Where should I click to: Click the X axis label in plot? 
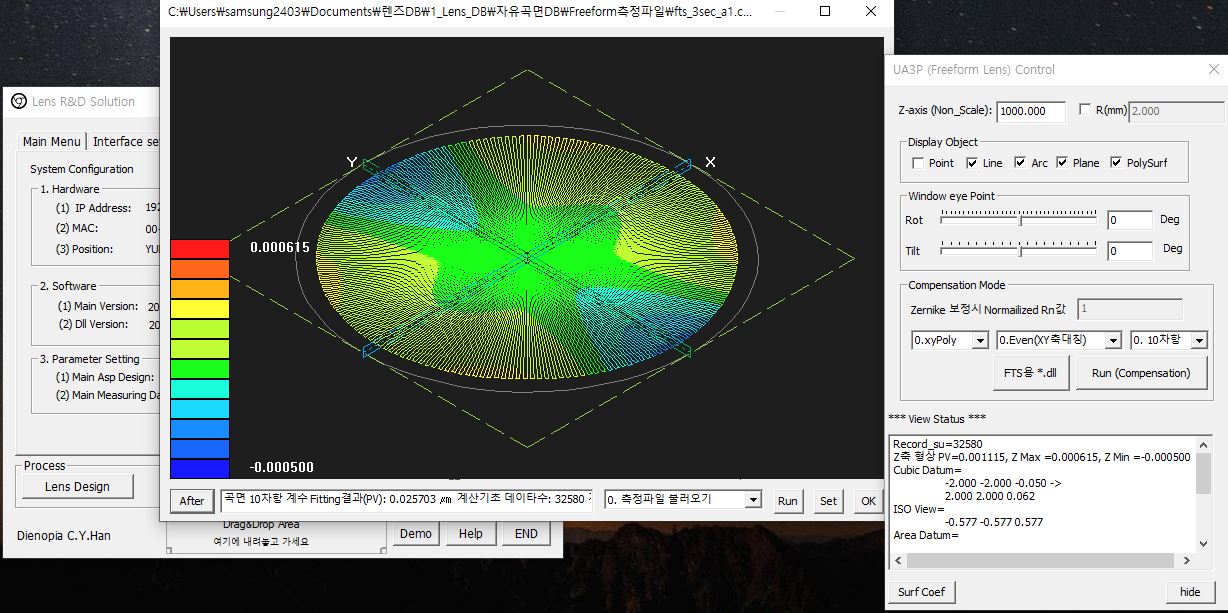710,162
